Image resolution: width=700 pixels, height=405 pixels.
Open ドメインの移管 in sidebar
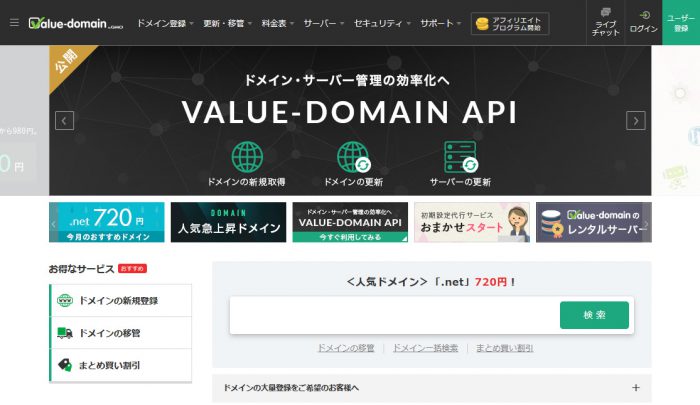[x=121, y=333]
